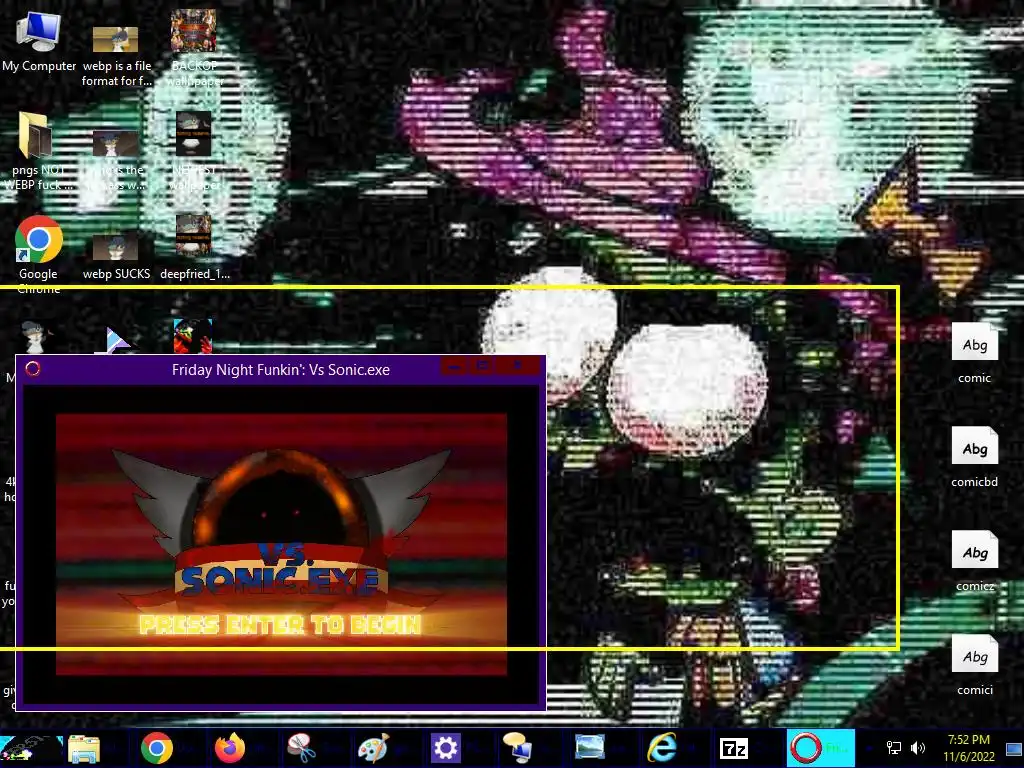Screen dimensions: 1024x768
Task: Click the 'Friday Night Funkin': Vs Sonic.exe' title
Action: click(281, 370)
